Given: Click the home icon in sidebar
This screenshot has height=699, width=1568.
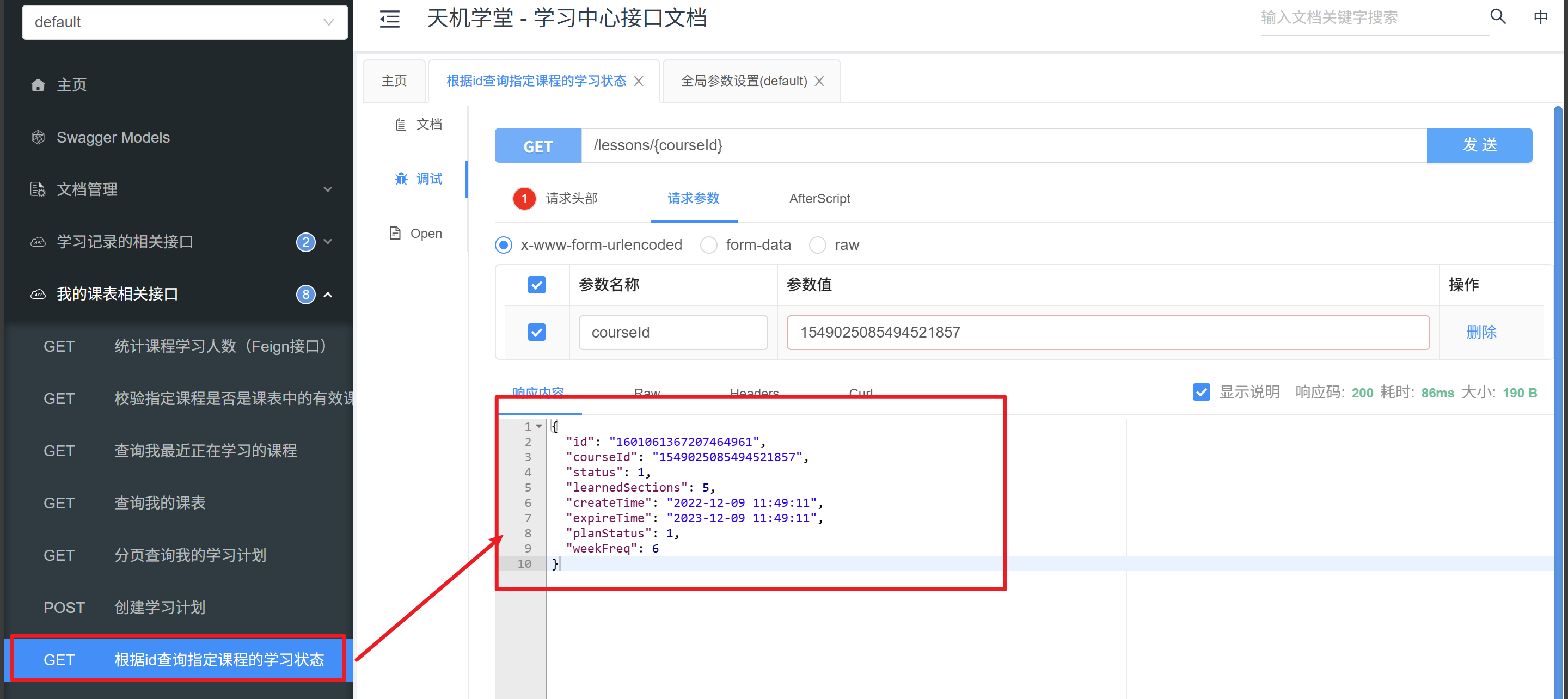Looking at the screenshot, I should [38, 84].
